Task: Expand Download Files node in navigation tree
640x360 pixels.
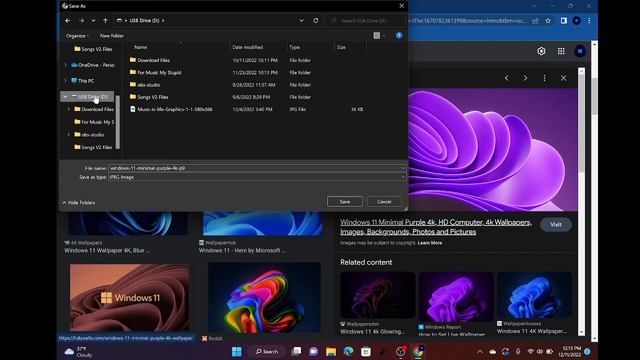Action: 69,109
